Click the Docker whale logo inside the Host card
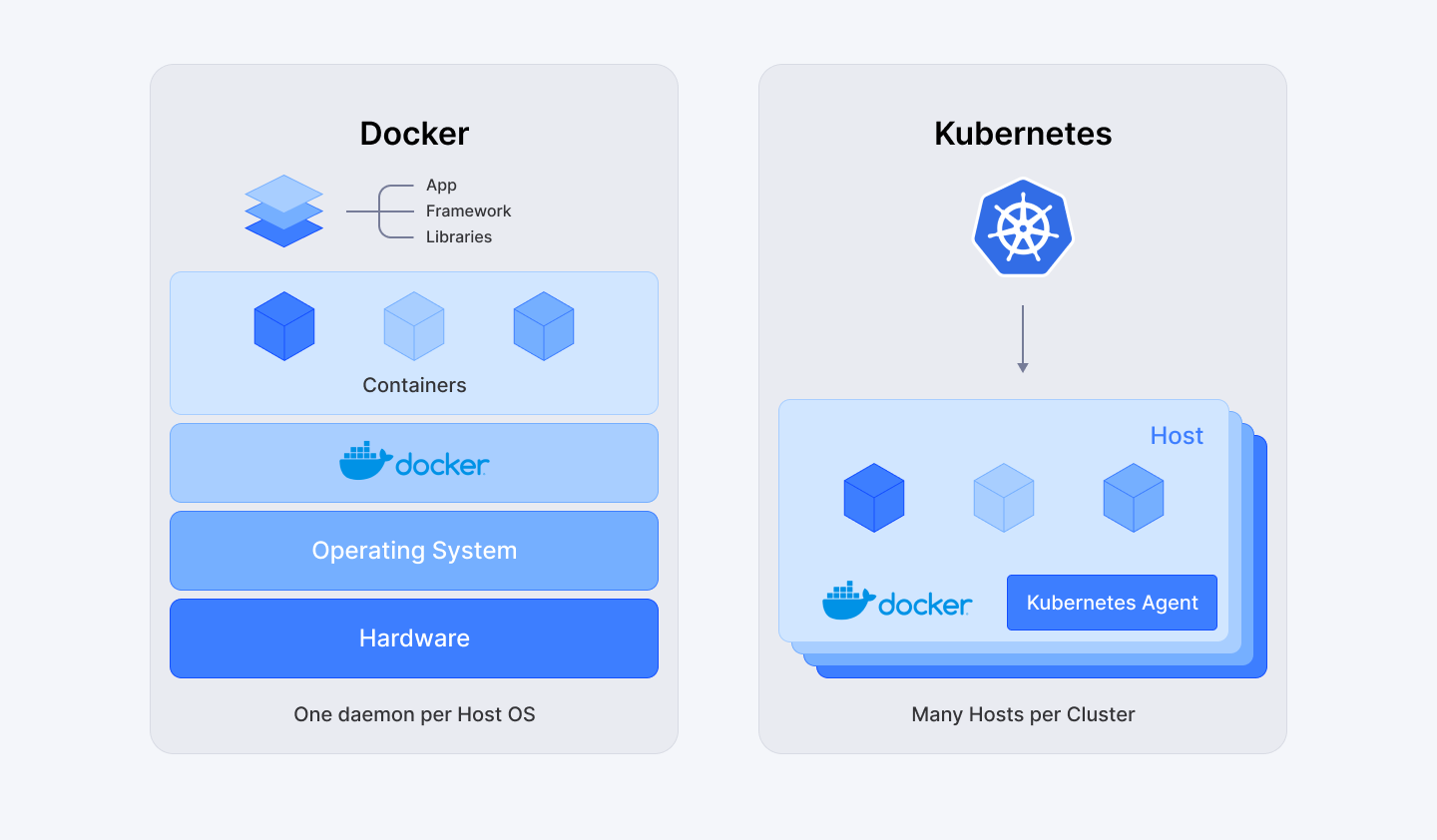1437x840 pixels. click(896, 601)
